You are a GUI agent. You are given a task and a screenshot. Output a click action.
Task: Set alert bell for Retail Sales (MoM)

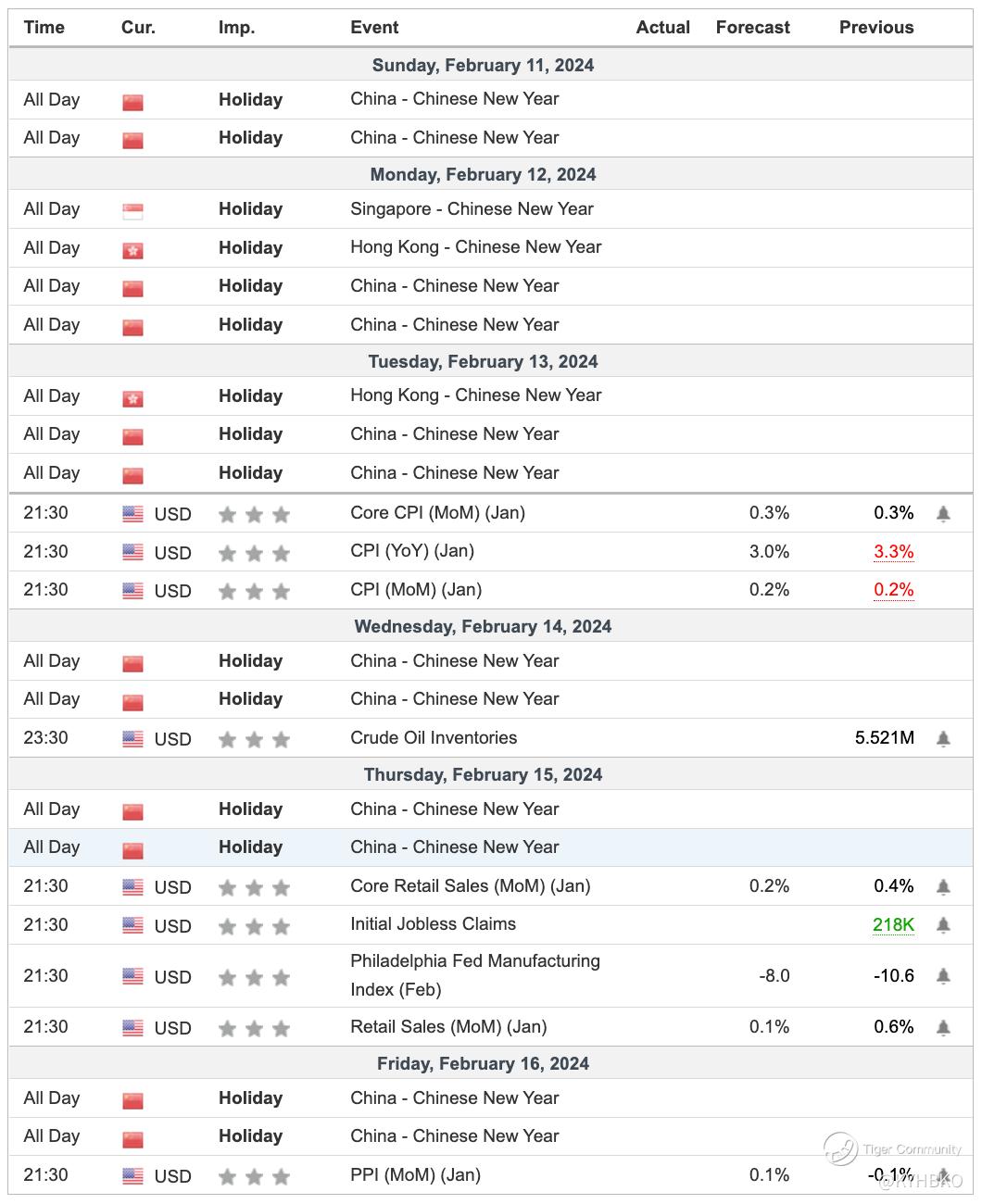click(x=943, y=1027)
